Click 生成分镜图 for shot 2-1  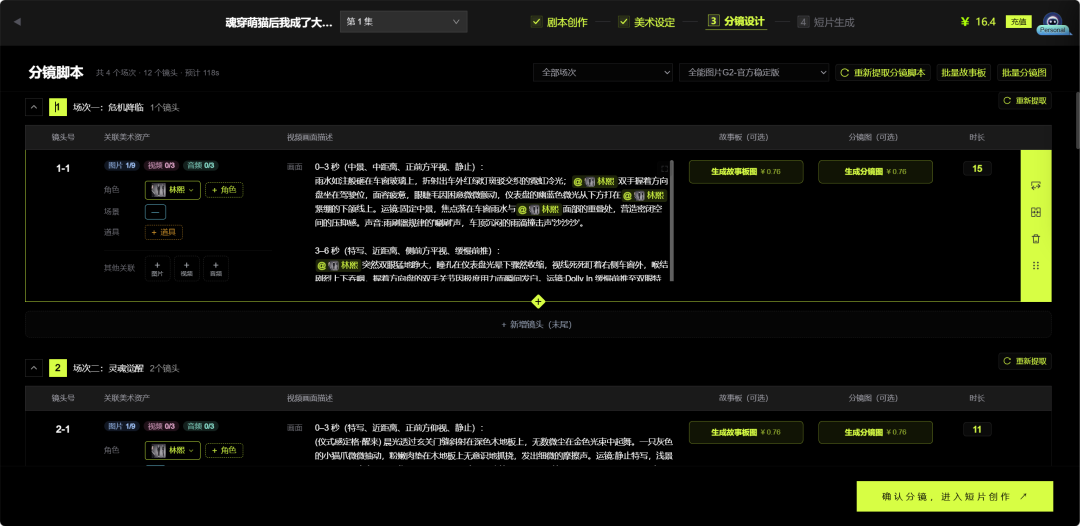tap(875, 432)
